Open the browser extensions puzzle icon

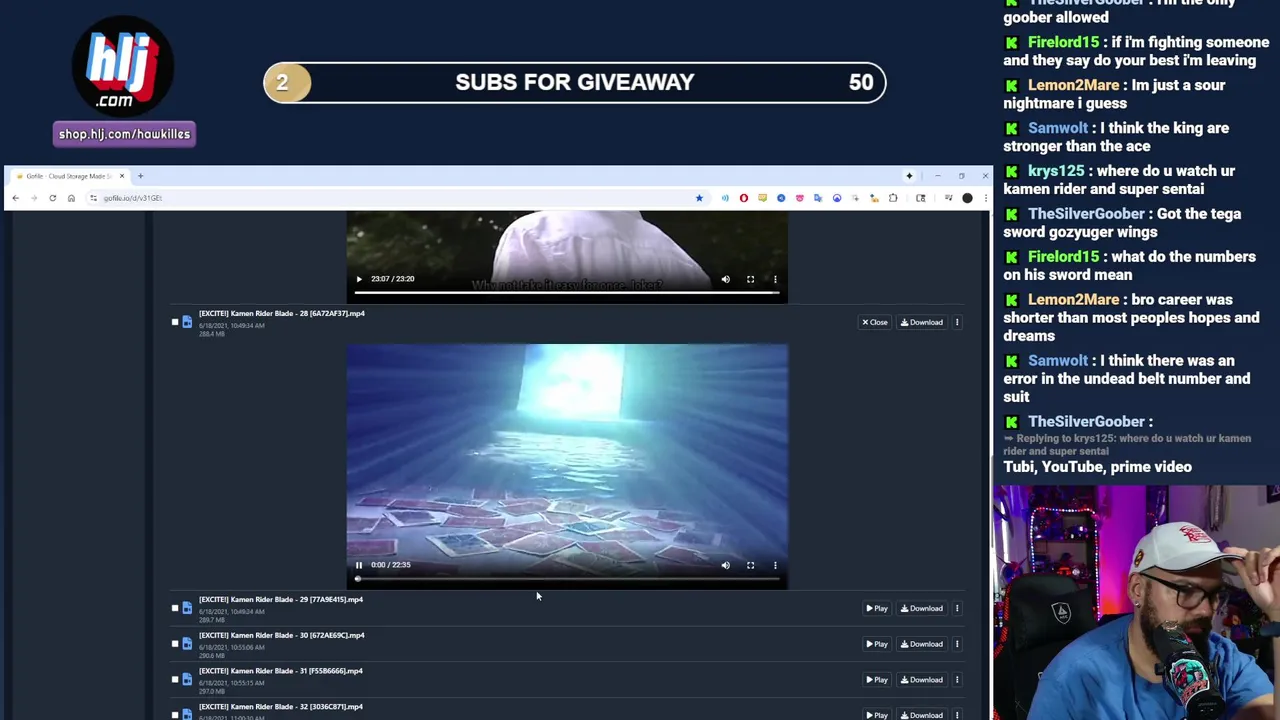pyautogui.click(x=893, y=198)
